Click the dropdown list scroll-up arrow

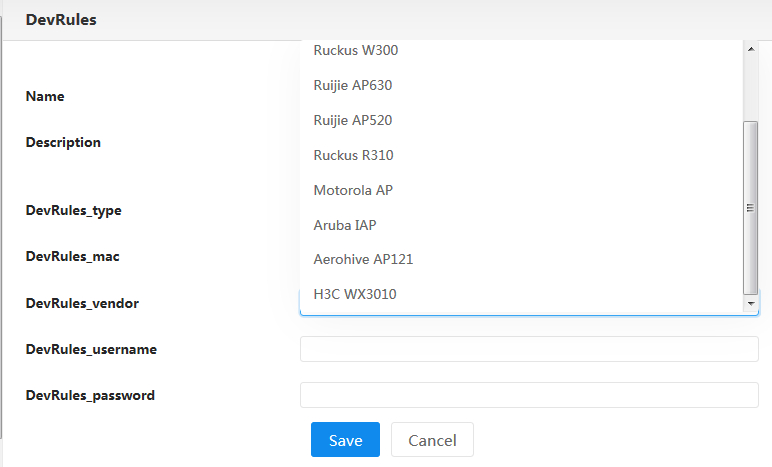pos(751,49)
